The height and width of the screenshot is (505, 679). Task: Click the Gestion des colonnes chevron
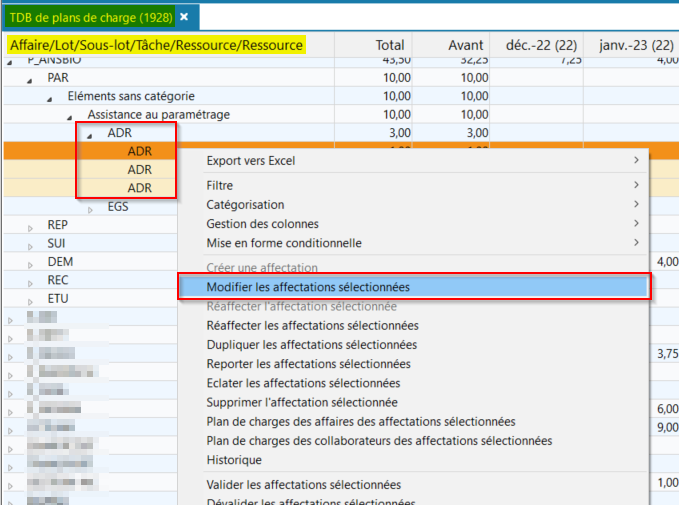click(636, 223)
